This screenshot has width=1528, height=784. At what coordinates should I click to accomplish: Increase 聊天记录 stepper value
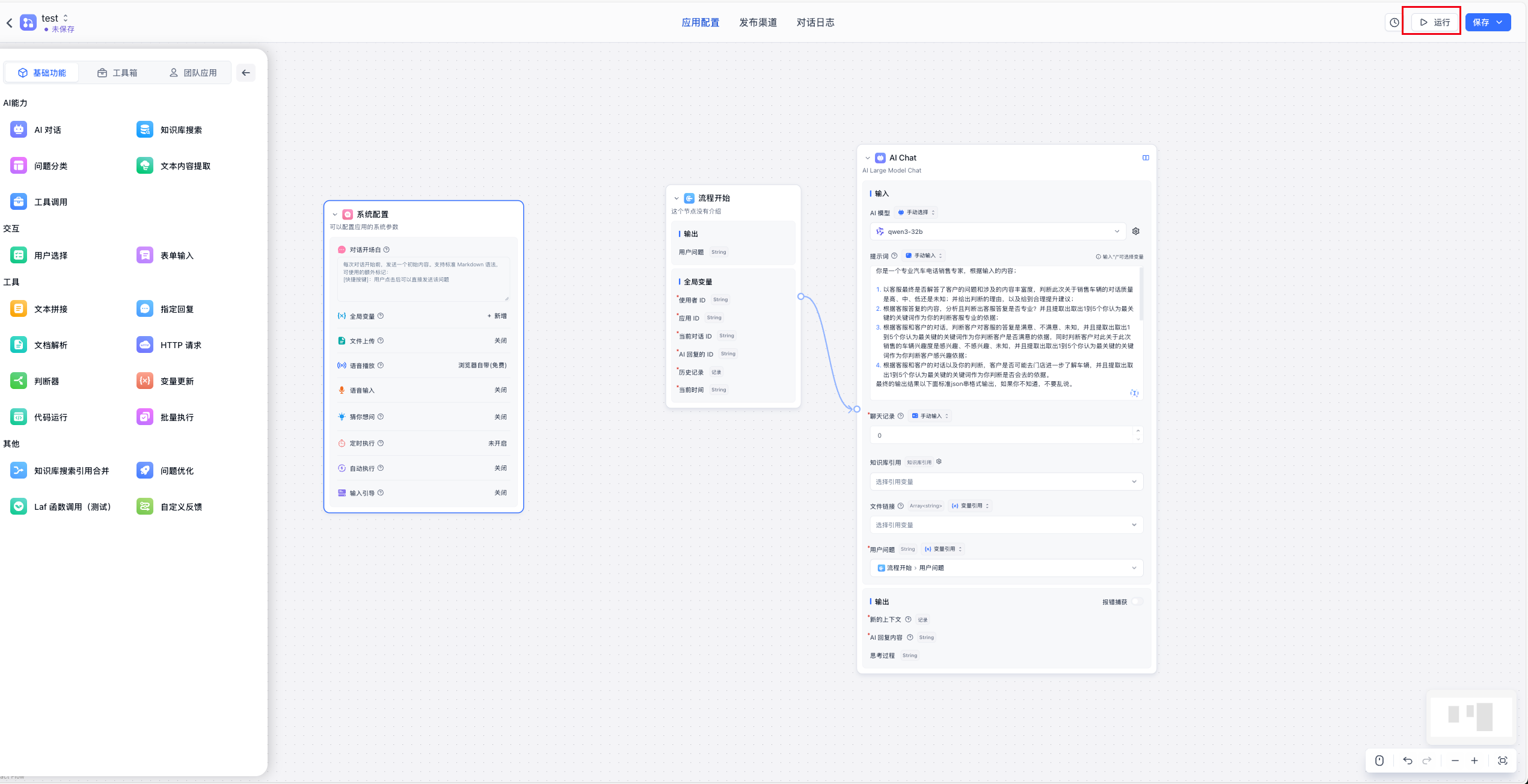point(1138,431)
